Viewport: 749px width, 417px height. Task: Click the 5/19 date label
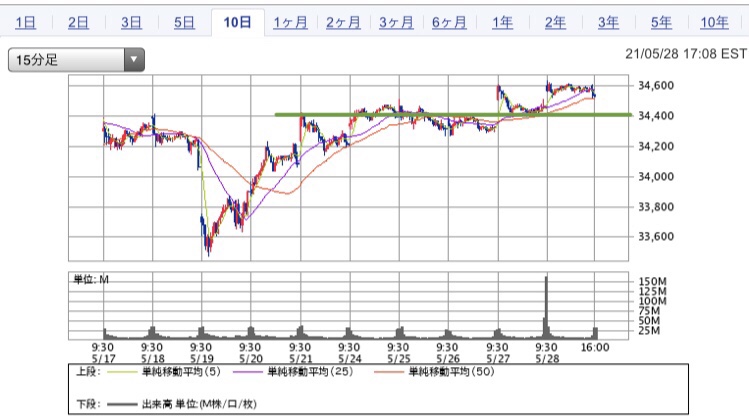pos(202,359)
